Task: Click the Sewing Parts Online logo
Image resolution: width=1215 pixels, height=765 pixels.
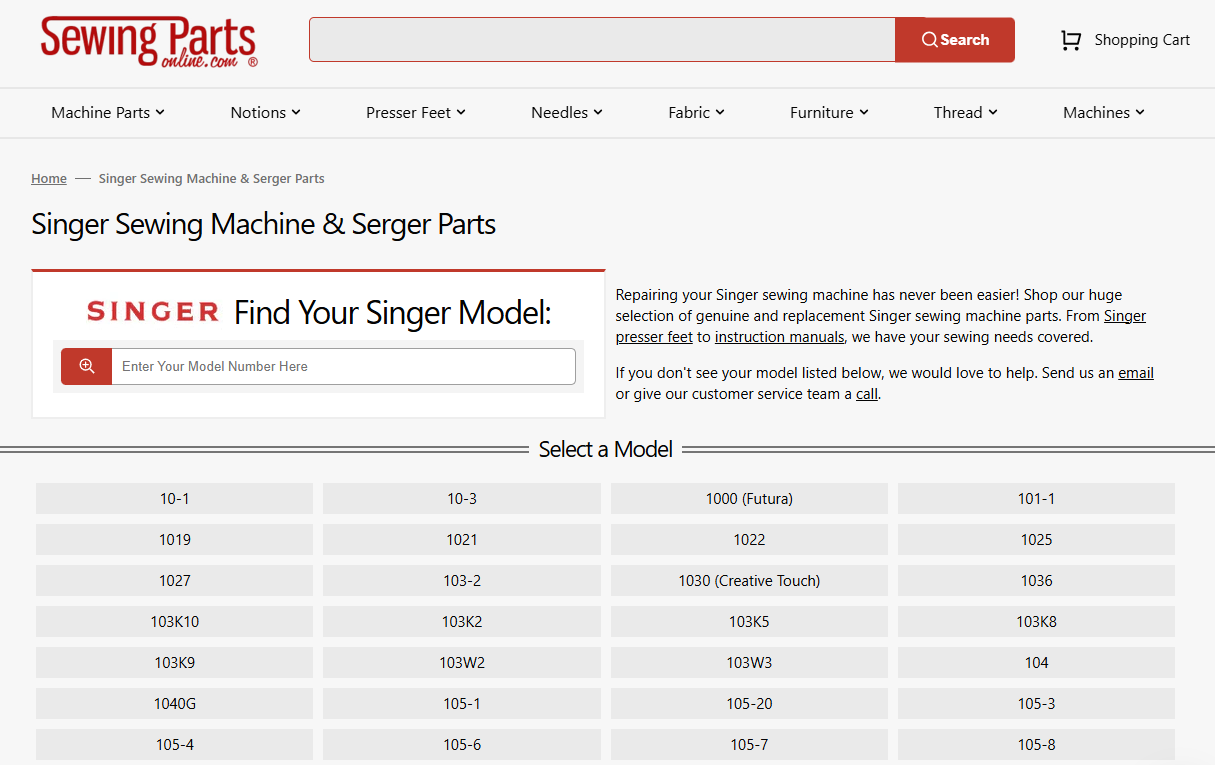Action: pos(148,41)
